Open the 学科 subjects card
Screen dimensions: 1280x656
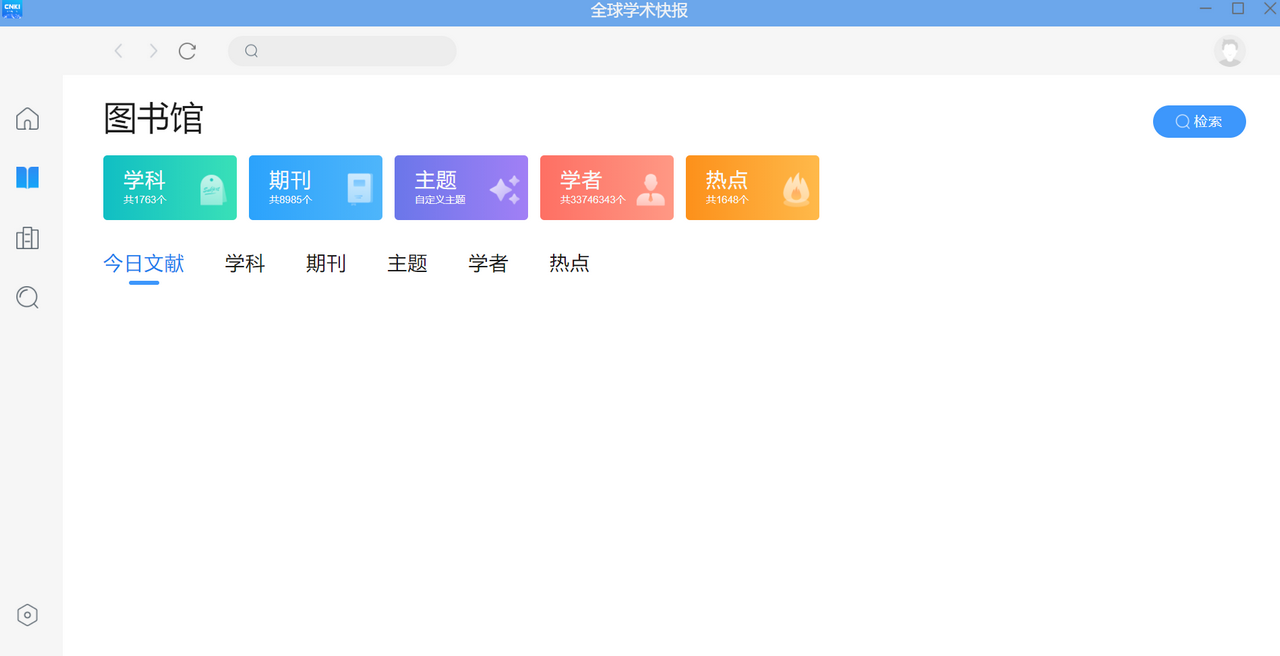pyautogui.click(x=169, y=187)
